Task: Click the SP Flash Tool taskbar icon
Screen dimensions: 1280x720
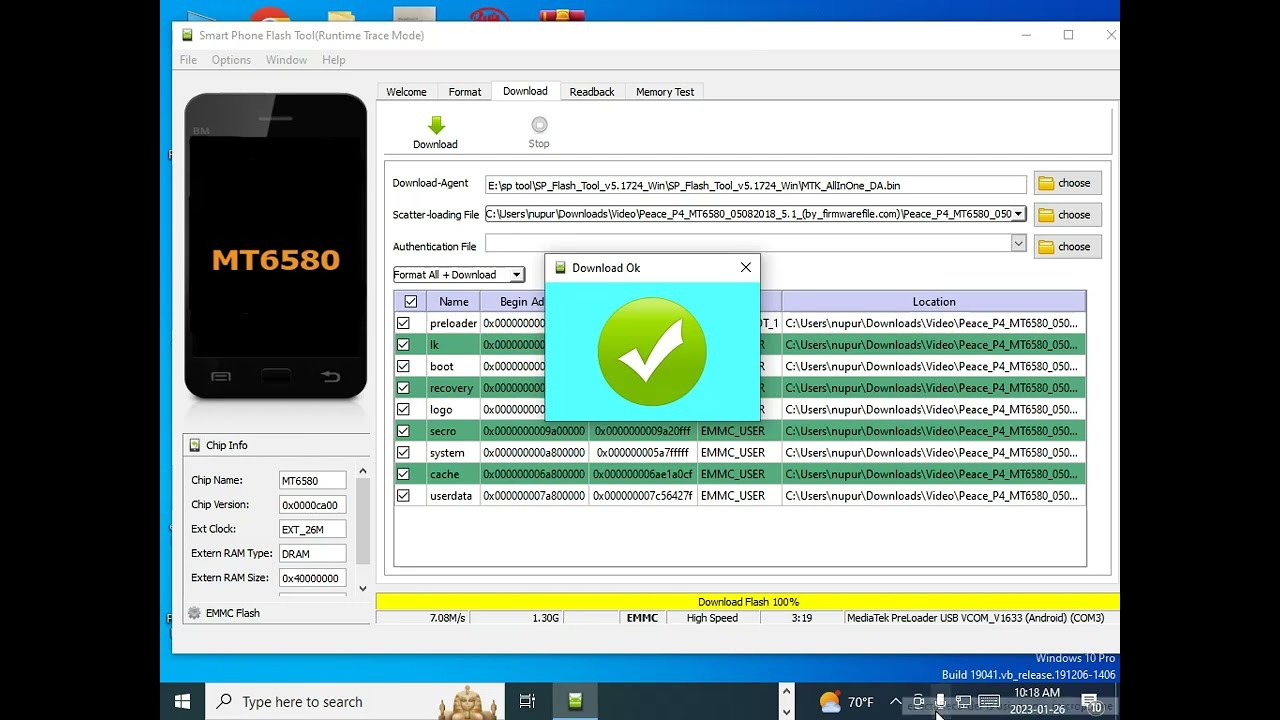Action: point(575,702)
